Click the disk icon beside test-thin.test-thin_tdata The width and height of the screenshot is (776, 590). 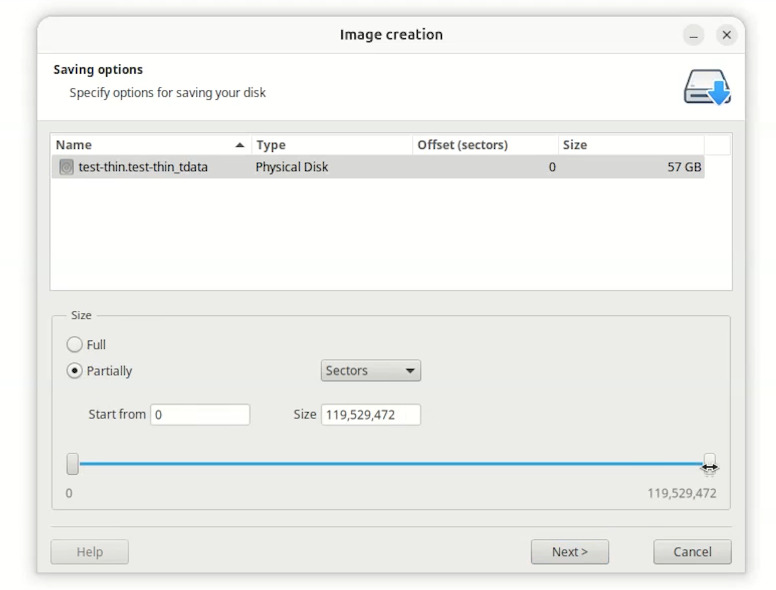pyautogui.click(x=66, y=167)
